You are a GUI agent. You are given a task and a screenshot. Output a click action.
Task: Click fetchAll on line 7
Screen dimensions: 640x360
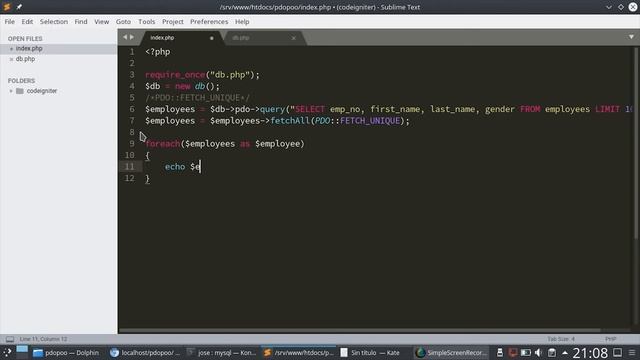(290, 121)
